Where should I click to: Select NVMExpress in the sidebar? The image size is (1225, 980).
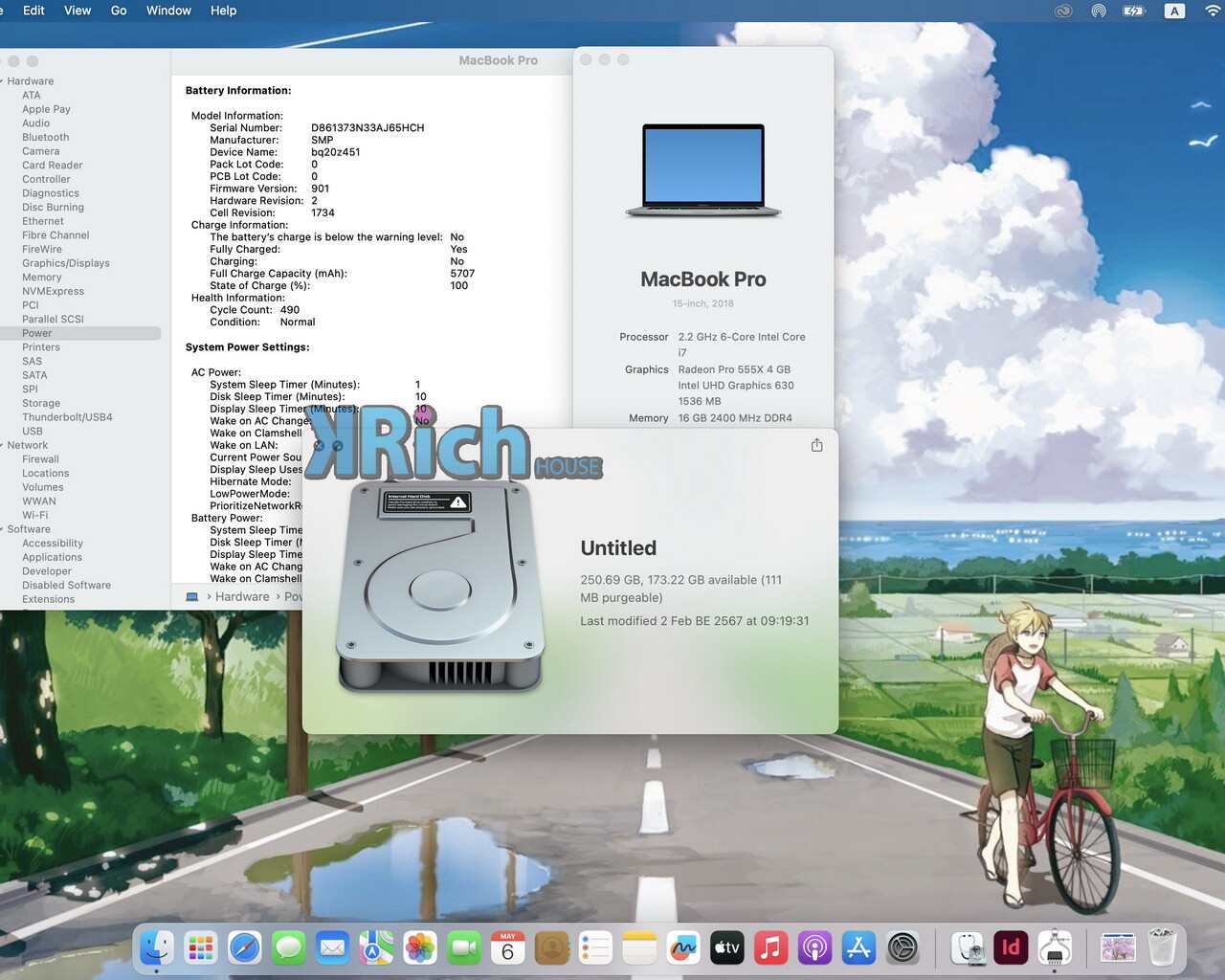click(54, 291)
